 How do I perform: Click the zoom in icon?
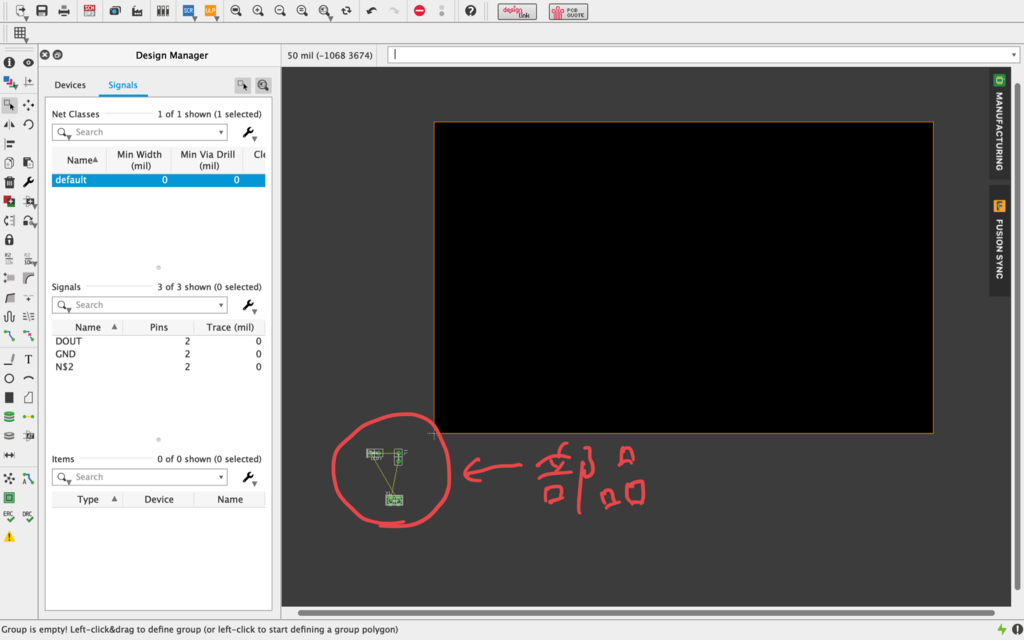pos(258,10)
